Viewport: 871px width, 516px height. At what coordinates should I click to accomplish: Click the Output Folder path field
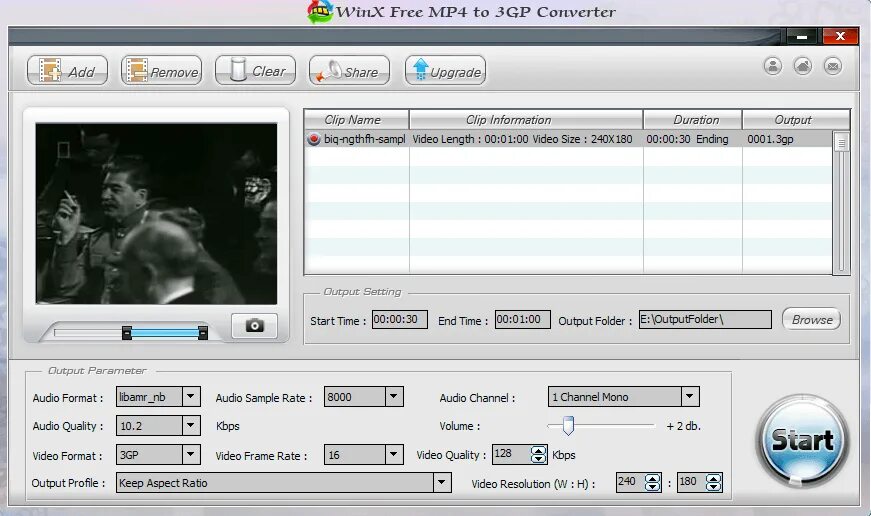[x=705, y=319]
